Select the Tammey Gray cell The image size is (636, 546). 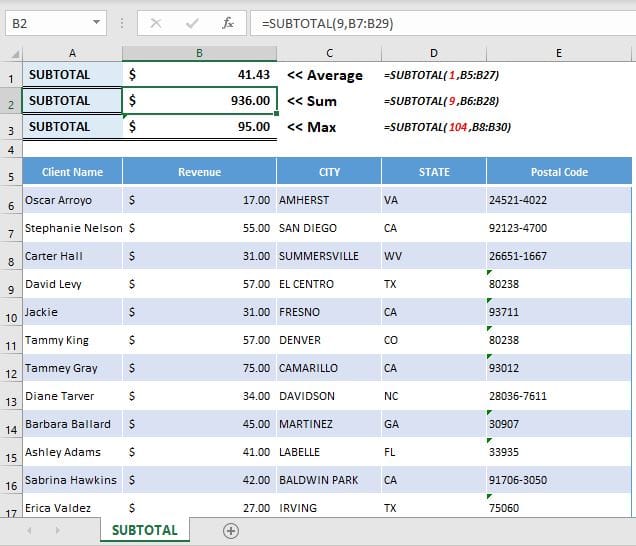[x=72, y=368]
